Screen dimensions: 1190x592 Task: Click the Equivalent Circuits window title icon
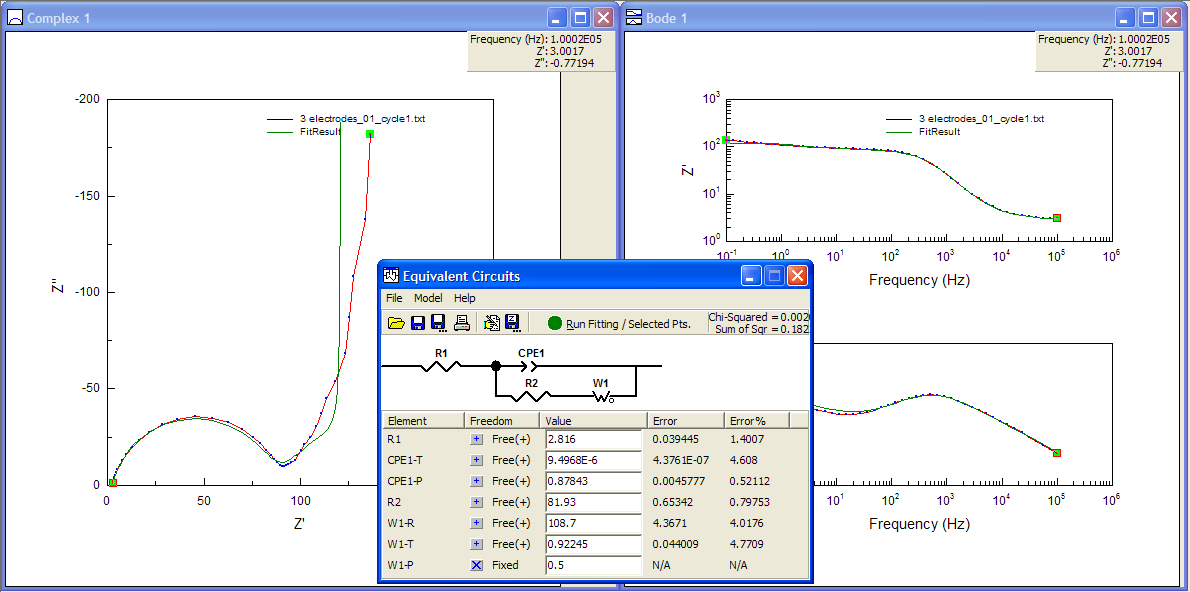[392, 276]
